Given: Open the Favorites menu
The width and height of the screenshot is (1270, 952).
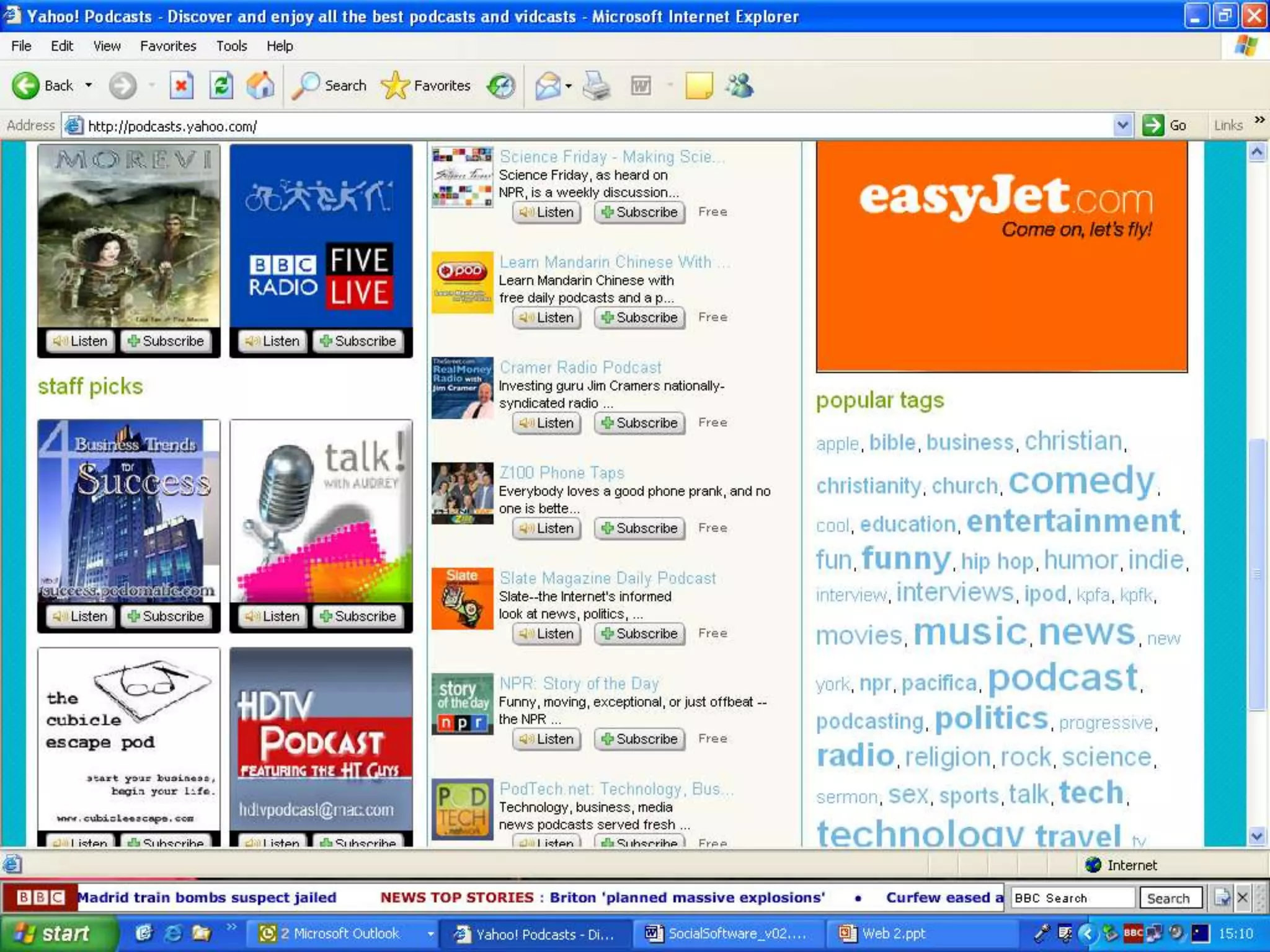Looking at the screenshot, I should (167, 46).
